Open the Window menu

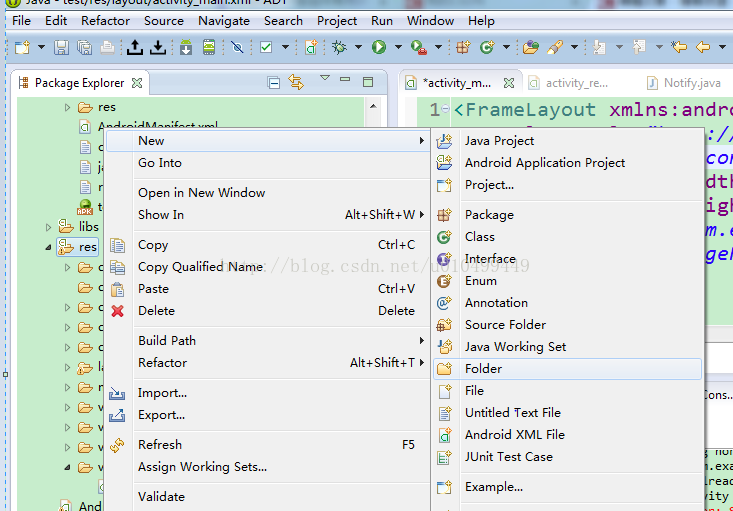click(x=430, y=21)
